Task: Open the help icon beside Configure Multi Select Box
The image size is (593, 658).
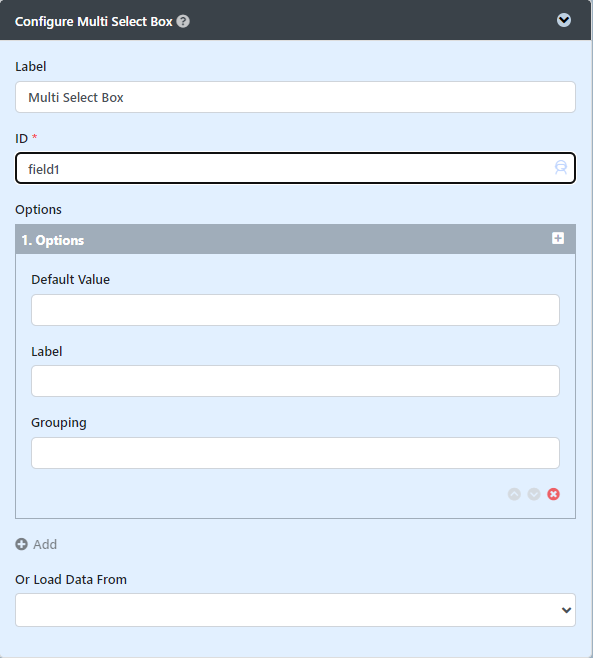Action: [x=183, y=21]
